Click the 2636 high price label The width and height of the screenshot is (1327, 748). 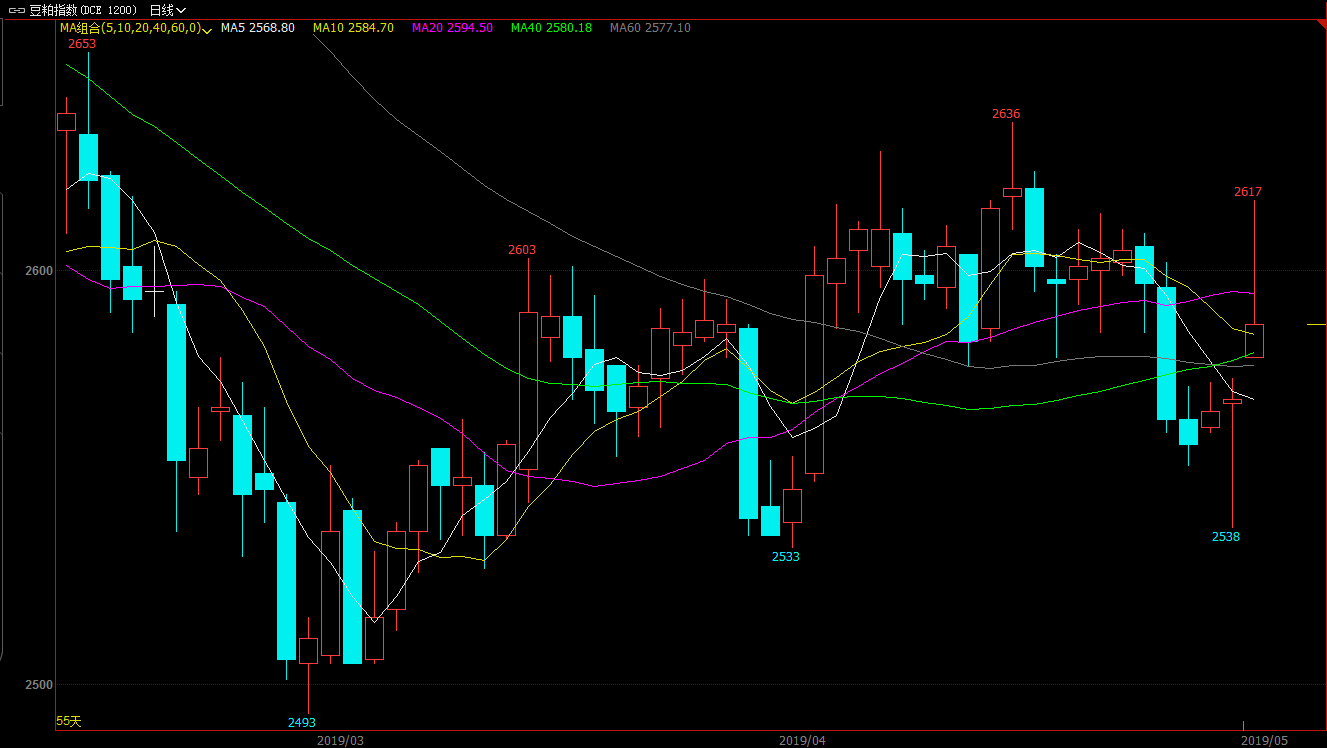[x=1006, y=114]
